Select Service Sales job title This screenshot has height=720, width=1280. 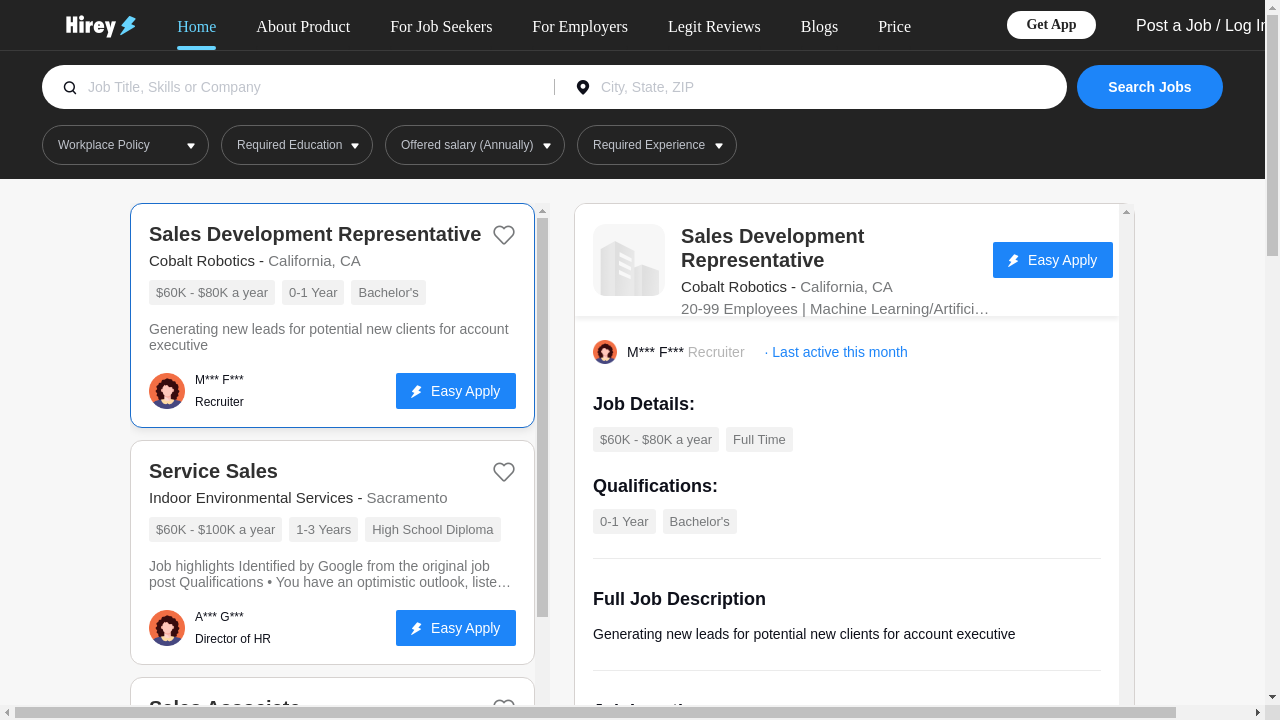[213, 471]
